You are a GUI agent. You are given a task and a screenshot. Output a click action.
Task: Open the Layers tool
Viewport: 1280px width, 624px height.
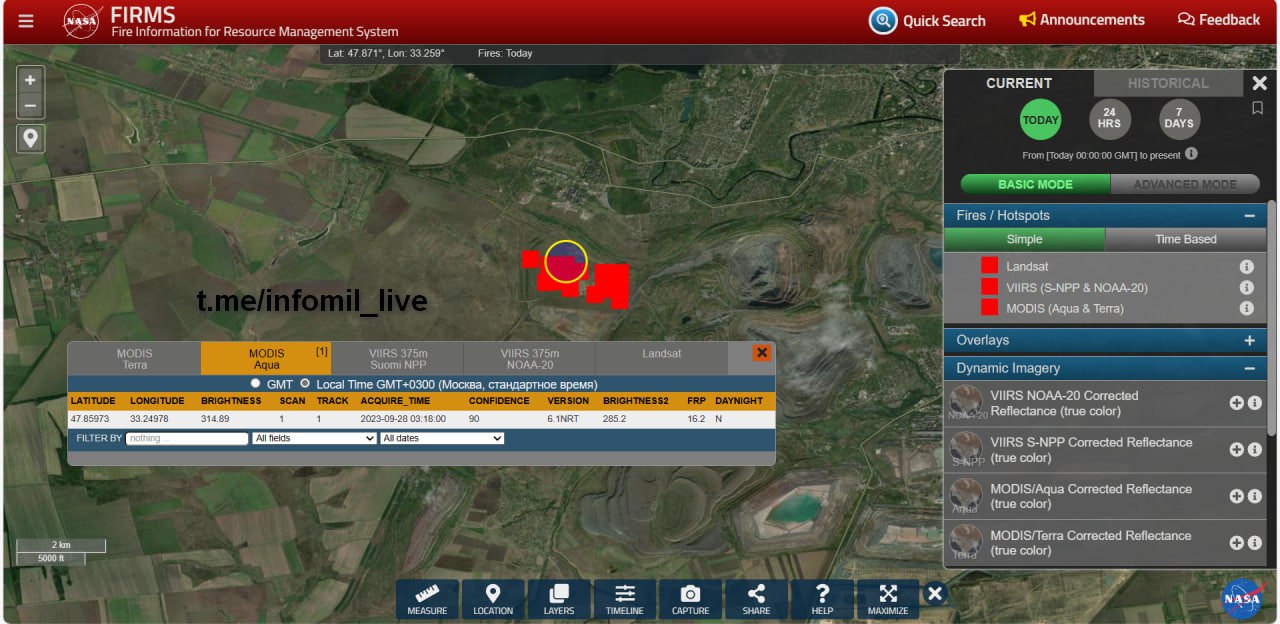click(559, 599)
